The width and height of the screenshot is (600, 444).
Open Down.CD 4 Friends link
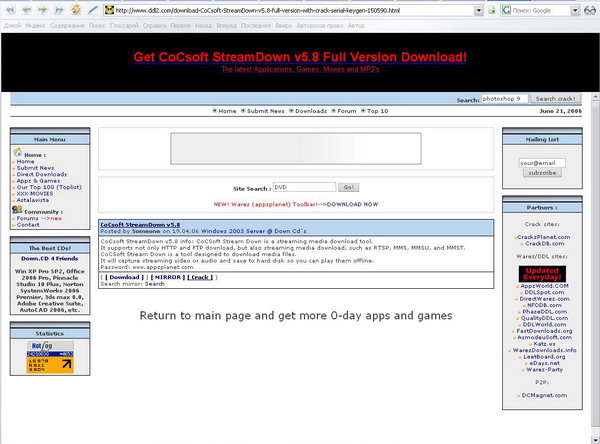(50, 259)
